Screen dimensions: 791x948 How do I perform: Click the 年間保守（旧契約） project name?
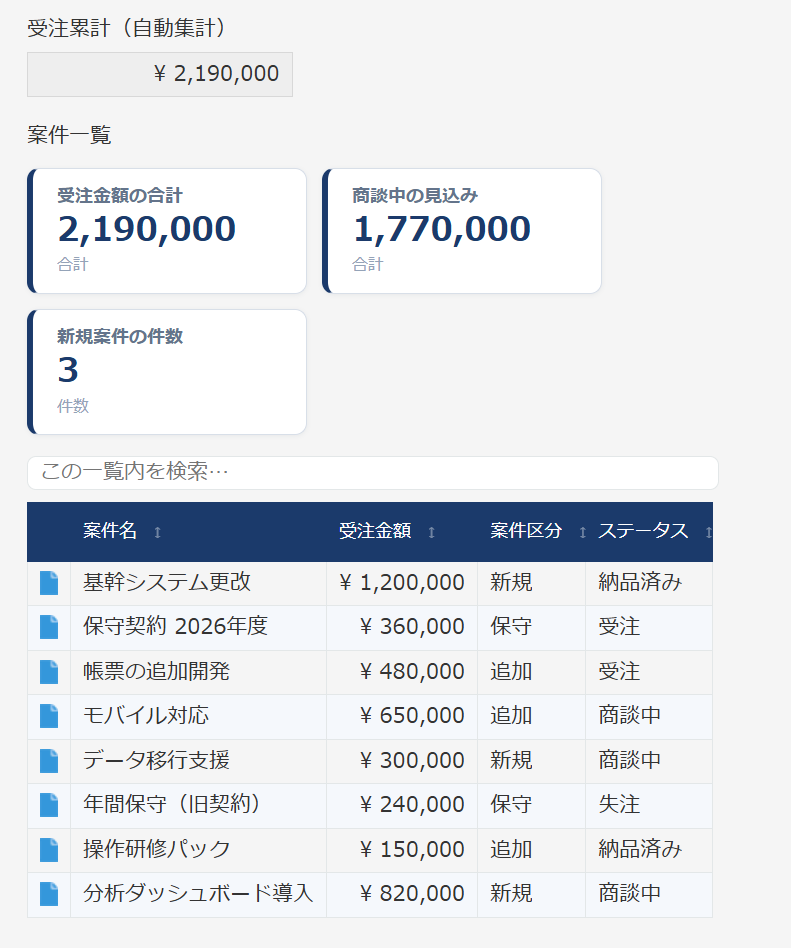click(x=172, y=804)
